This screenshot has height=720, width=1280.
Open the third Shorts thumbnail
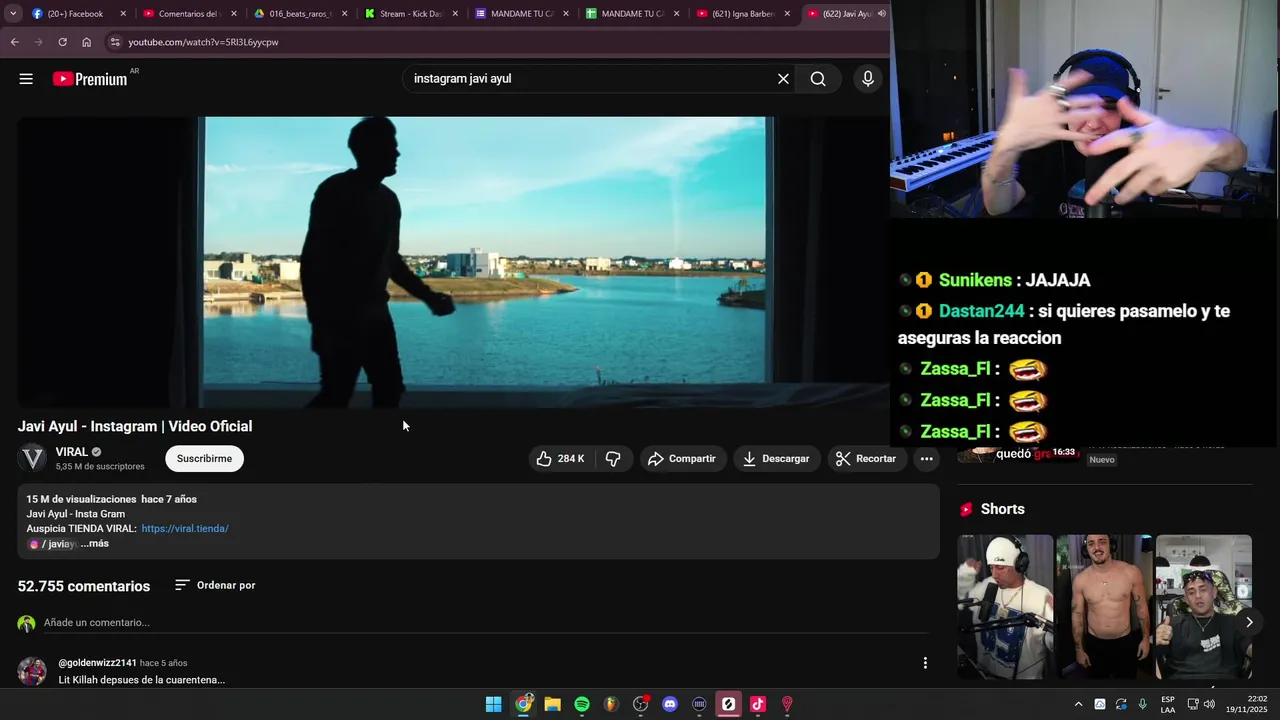pos(1203,607)
